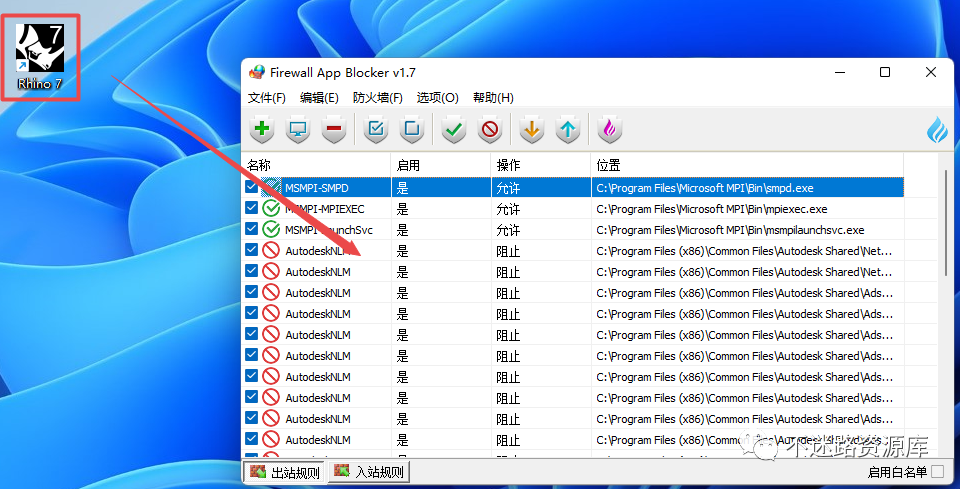Image resolution: width=960 pixels, height=489 pixels.
Task: Sort by the 启用 column header
Action: 441,165
